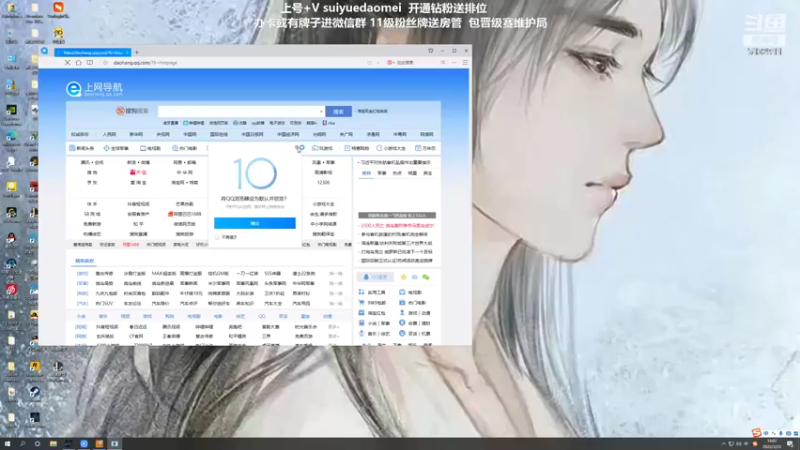Open 实用工具 in the right sidebar
This screenshot has height=450, width=800.
pyautogui.click(x=372, y=292)
